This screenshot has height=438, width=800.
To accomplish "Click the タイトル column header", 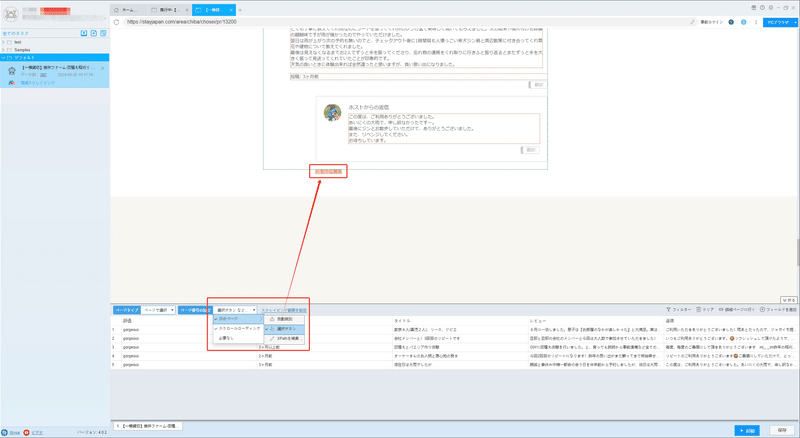I will tap(460, 321).
